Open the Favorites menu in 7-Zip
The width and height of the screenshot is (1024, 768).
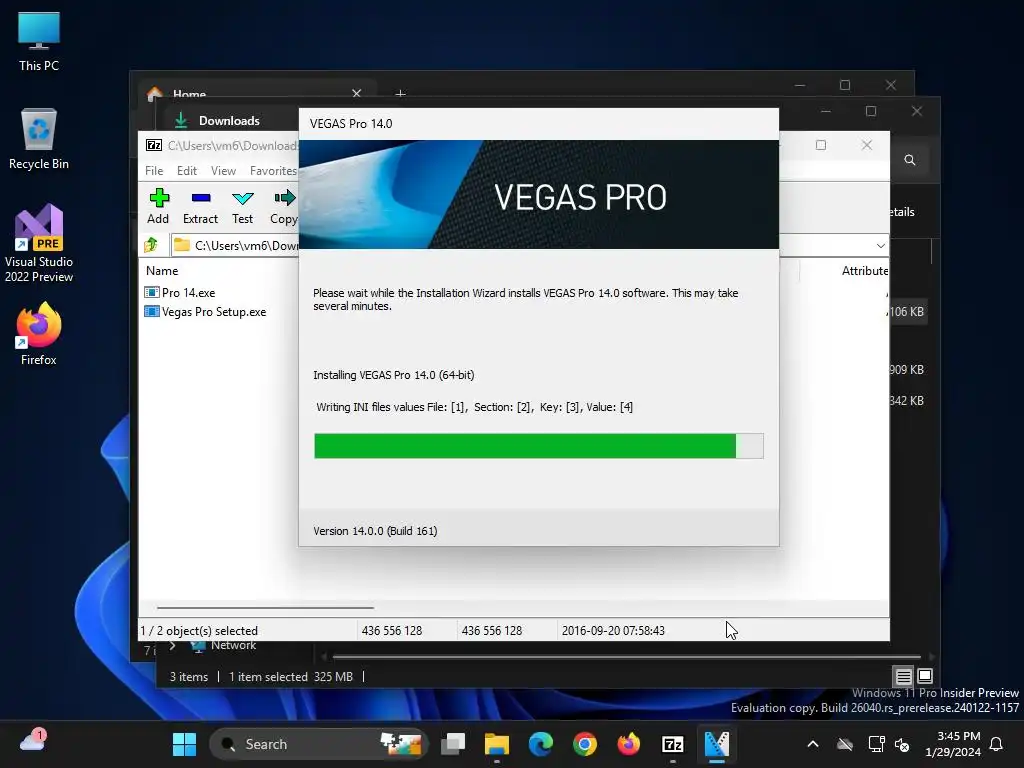click(273, 170)
